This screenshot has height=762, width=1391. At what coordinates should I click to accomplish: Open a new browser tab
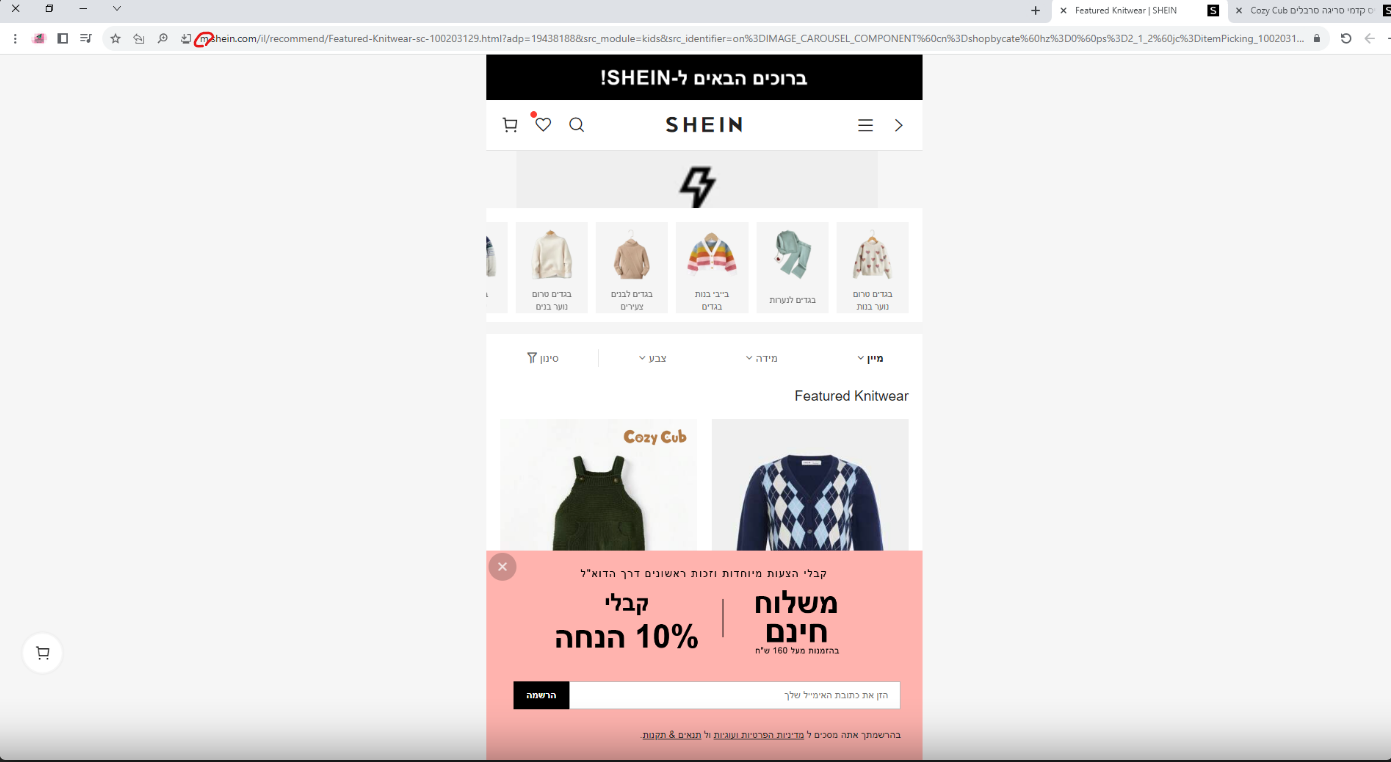[x=1035, y=10]
